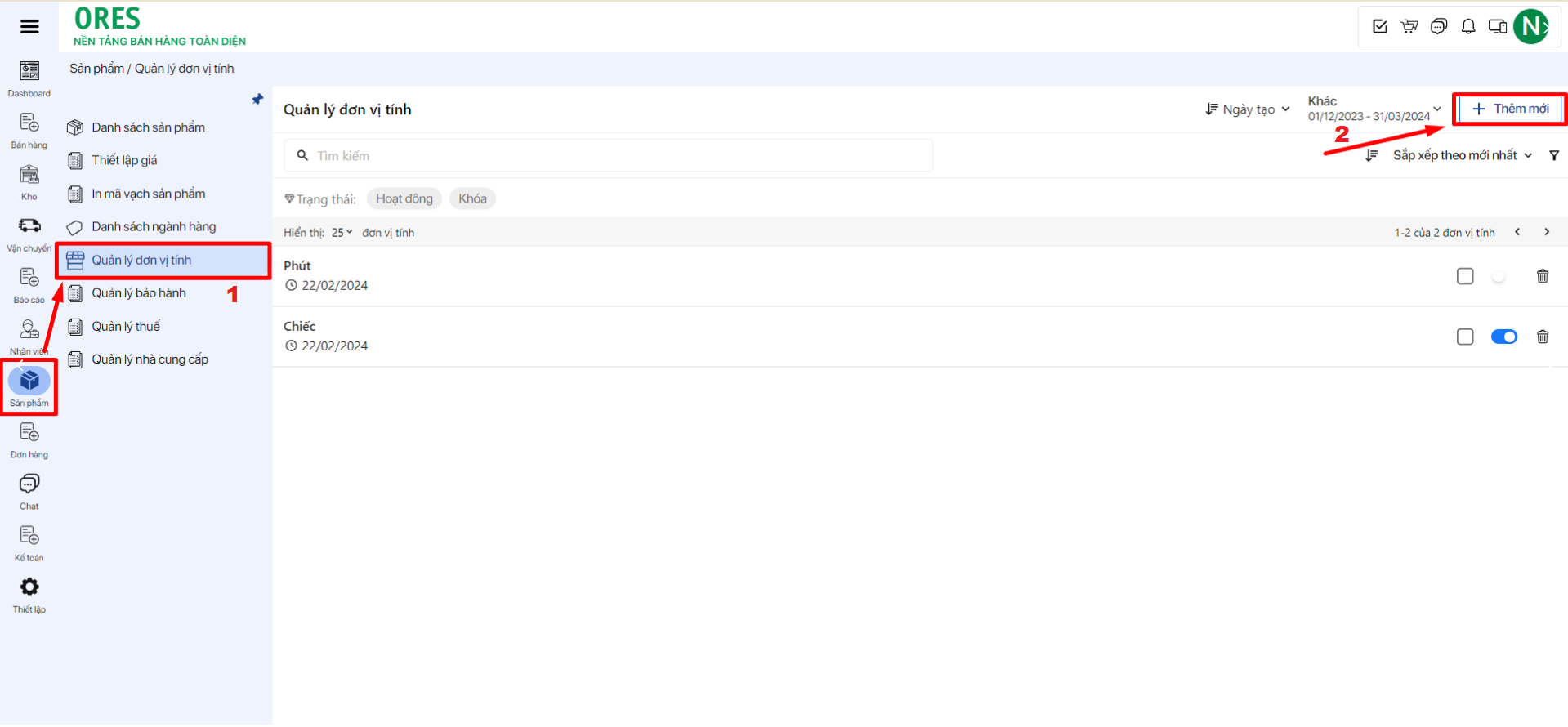Unpin the submenu with pin icon
The image size is (1568, 727).
click(257, 100)
